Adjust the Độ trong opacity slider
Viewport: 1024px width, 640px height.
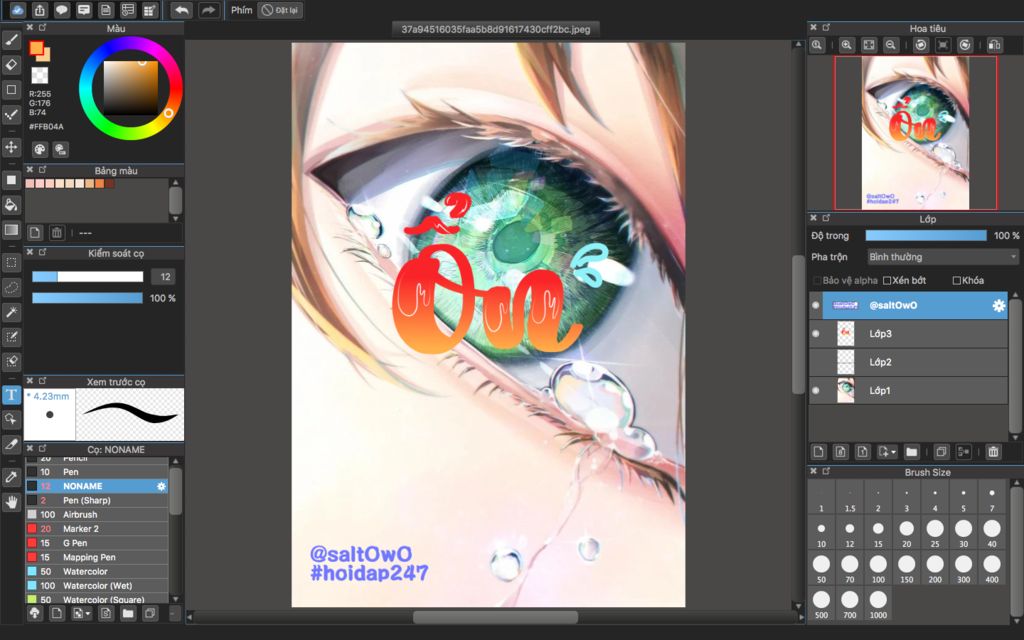point(926,236)
